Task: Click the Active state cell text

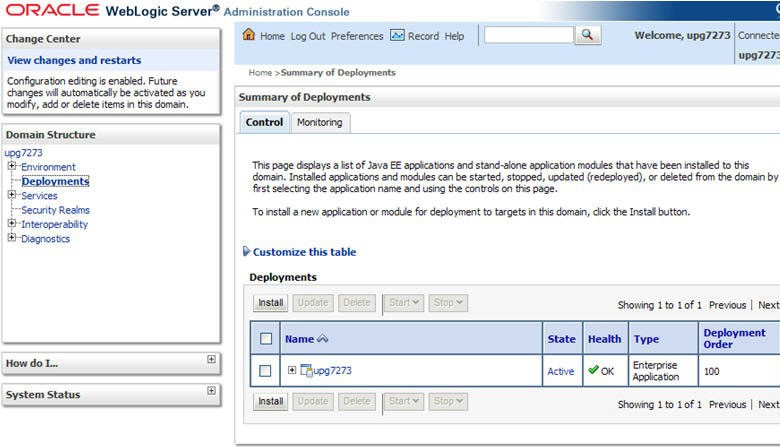Action: [561, 371]
